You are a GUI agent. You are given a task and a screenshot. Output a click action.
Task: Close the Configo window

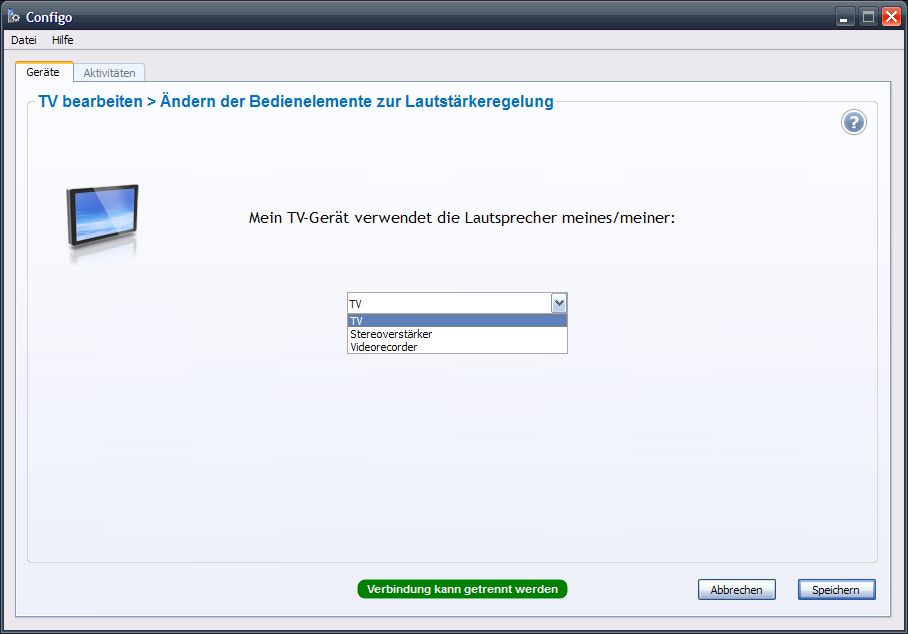tap(891, 16)
